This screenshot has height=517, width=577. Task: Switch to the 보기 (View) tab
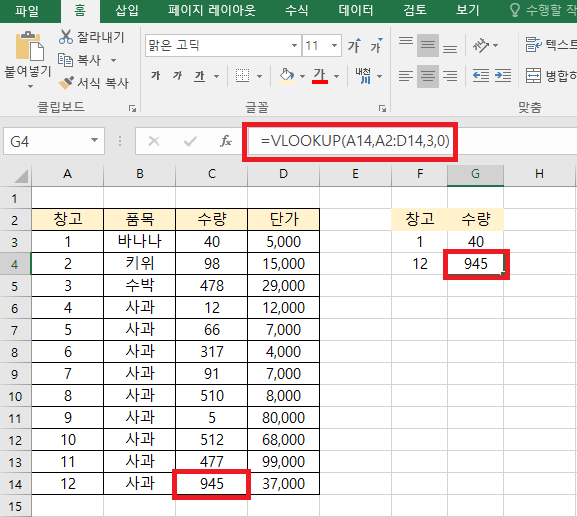click(468, 11)
